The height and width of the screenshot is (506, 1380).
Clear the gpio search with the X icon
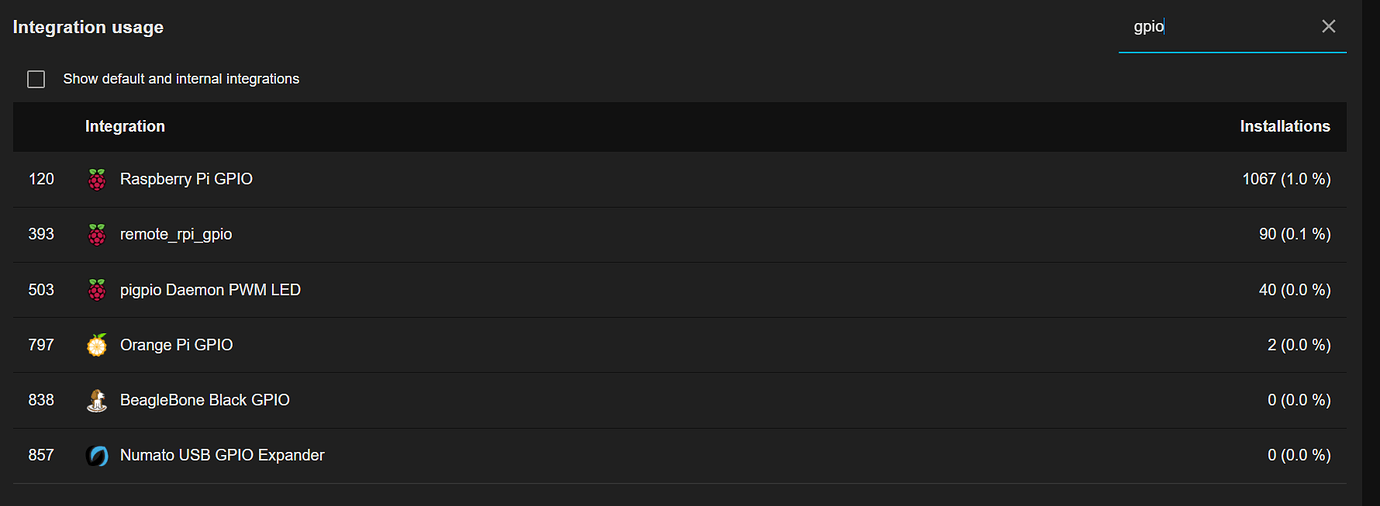tap(1328, 27)
